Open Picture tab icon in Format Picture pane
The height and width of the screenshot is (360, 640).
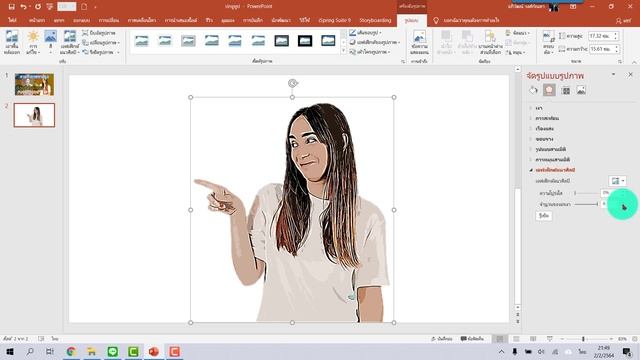pos(581,90)
